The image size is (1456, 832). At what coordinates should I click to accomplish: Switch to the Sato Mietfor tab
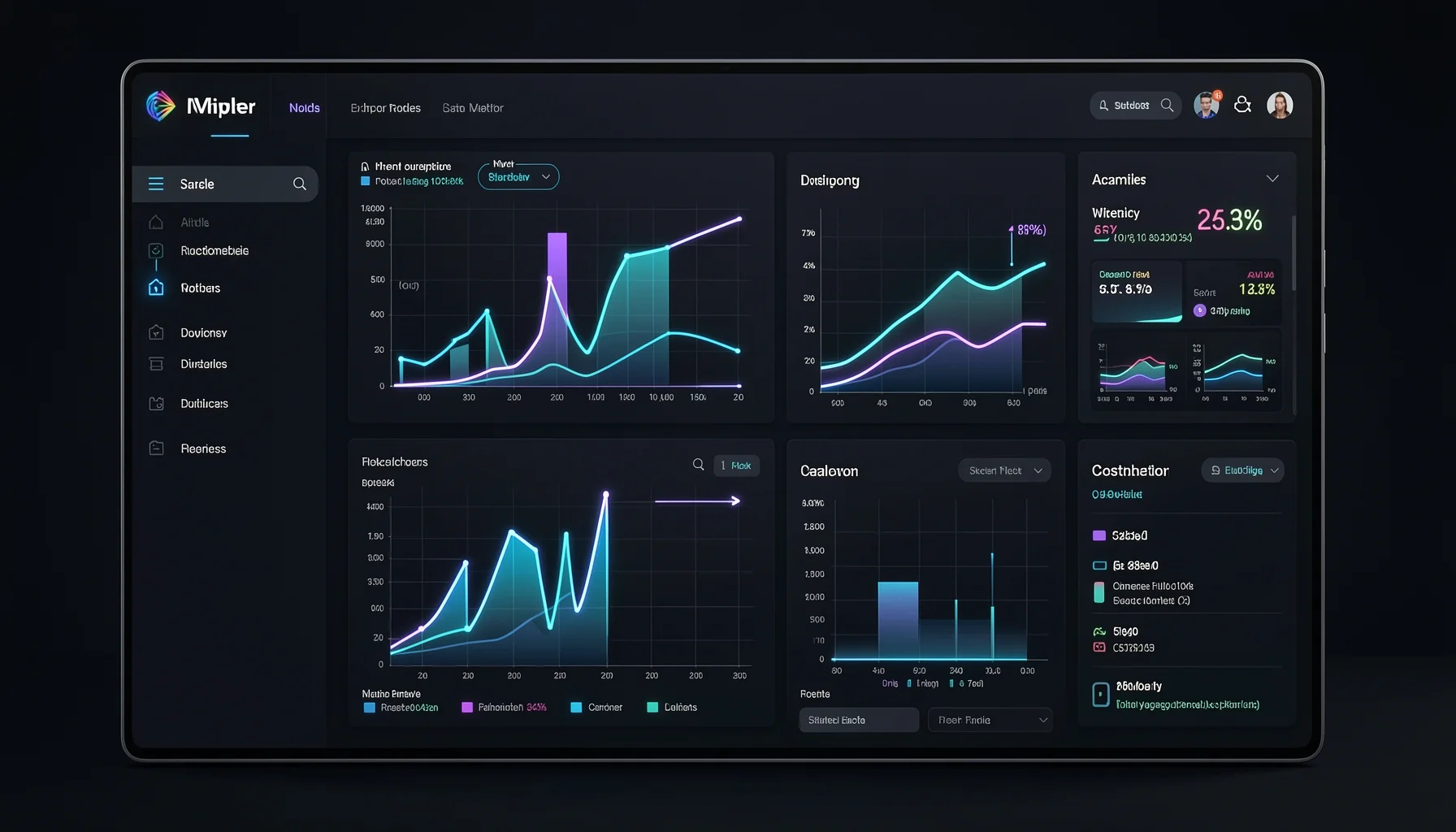(x=473, y=108)
